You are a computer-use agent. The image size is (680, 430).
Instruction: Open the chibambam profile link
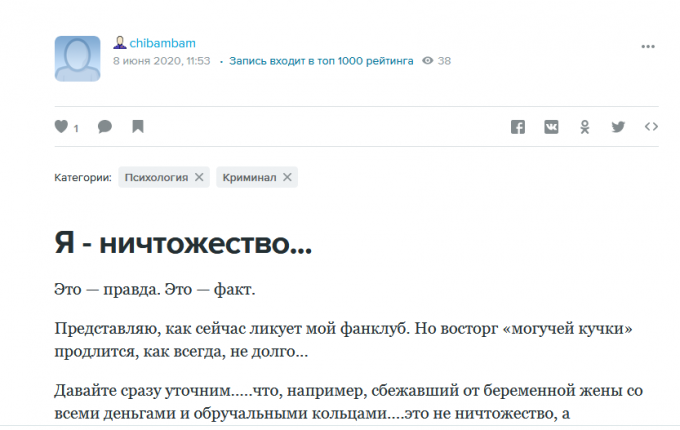pos(163,43)
